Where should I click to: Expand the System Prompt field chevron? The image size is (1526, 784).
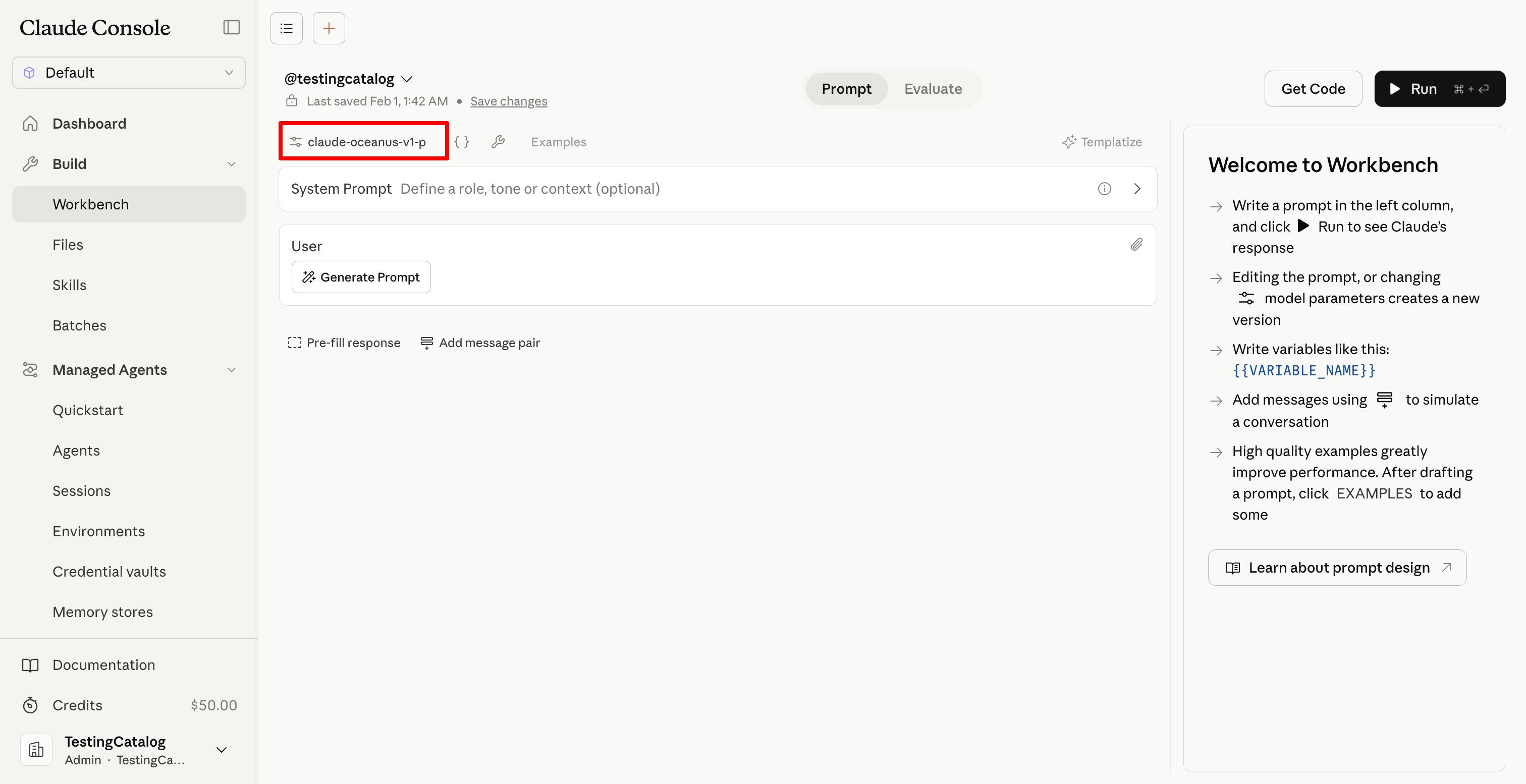pyautogui.click(x=1137, y=189)
